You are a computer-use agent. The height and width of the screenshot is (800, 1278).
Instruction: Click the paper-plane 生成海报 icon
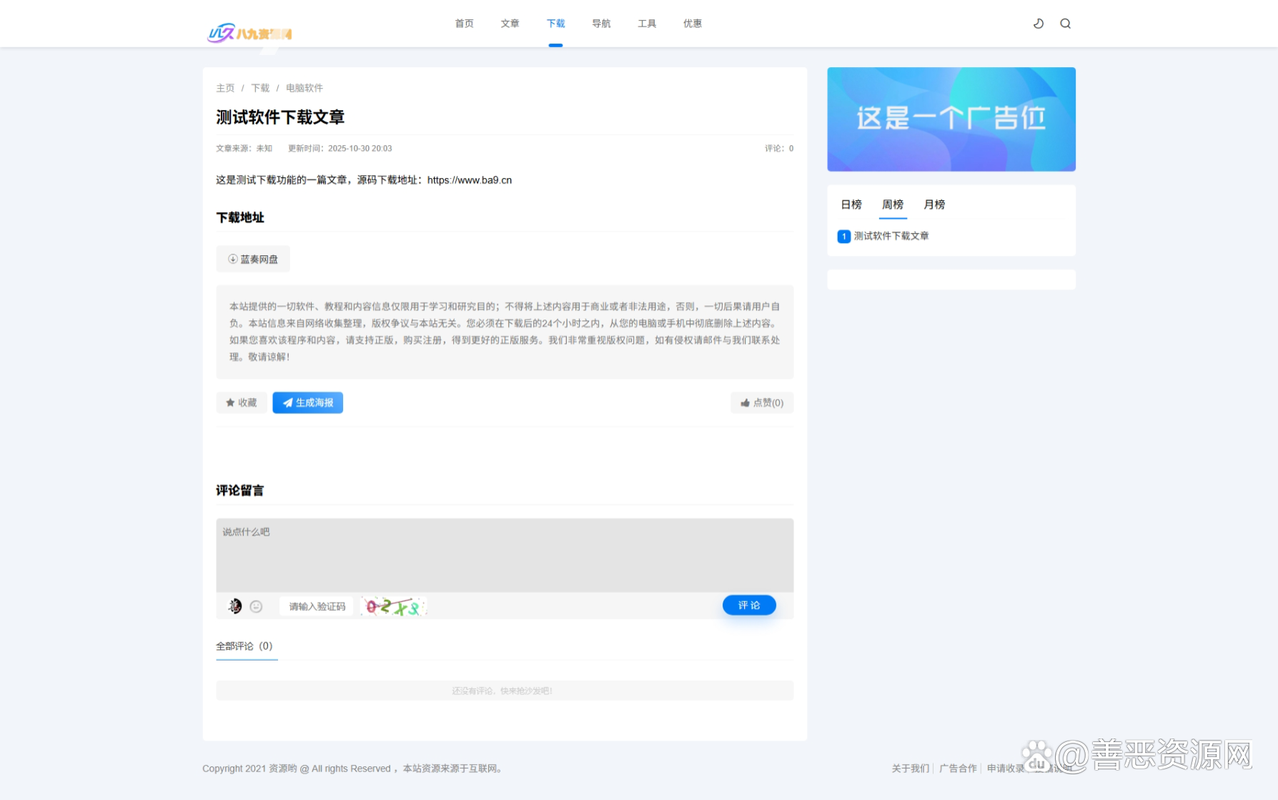(287, 402)
